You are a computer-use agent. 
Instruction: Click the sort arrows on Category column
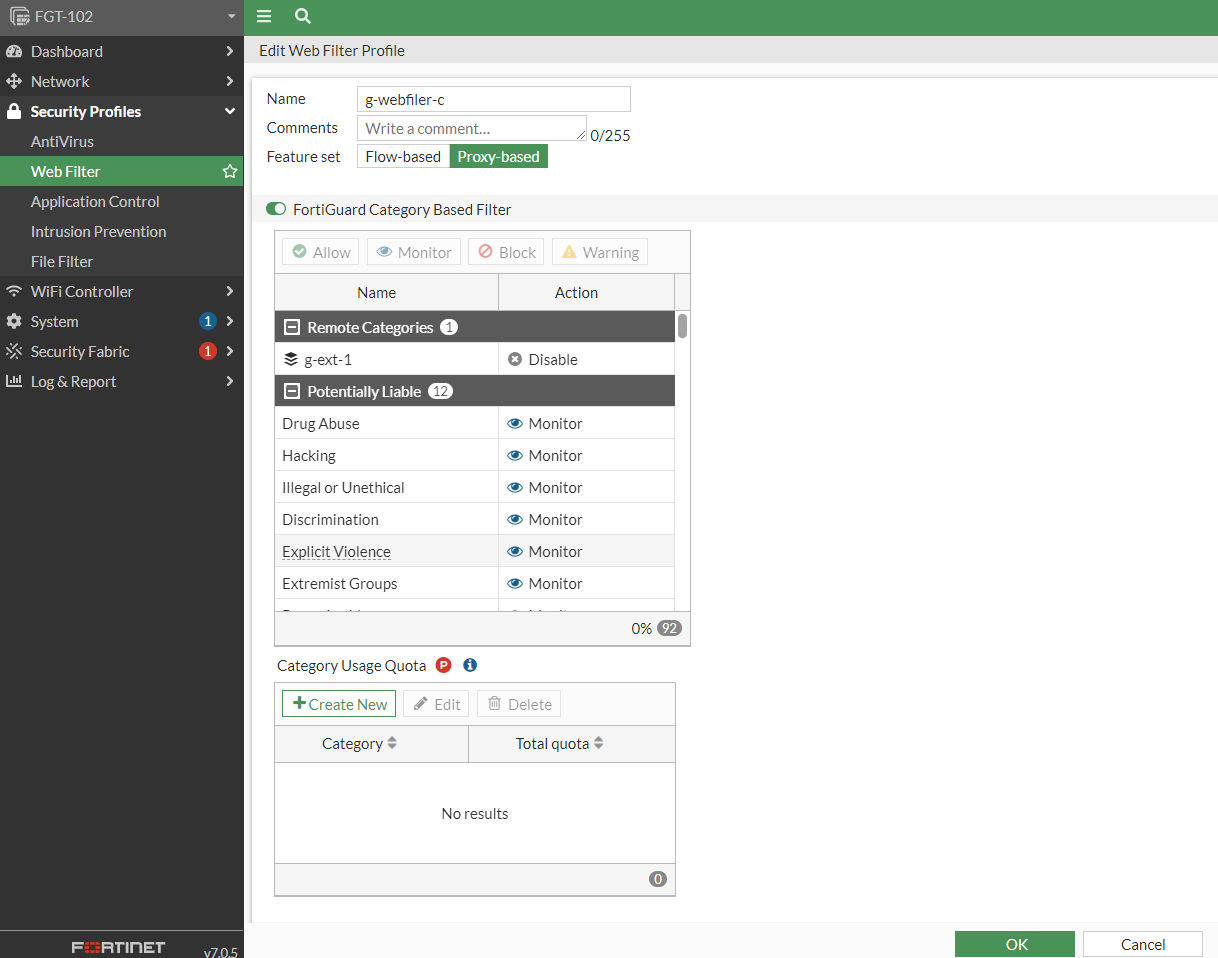click(392, 743)
